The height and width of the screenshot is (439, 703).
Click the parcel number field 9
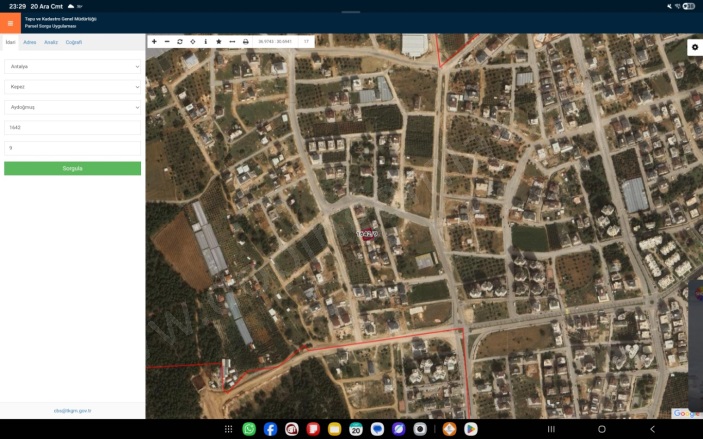72,148
